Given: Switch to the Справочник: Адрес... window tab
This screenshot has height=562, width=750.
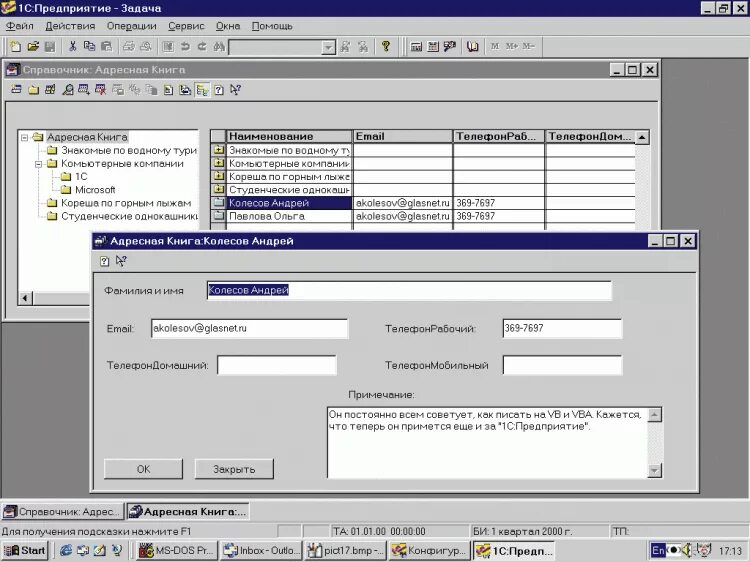Looking at the screenshot, I should point(62,512).
